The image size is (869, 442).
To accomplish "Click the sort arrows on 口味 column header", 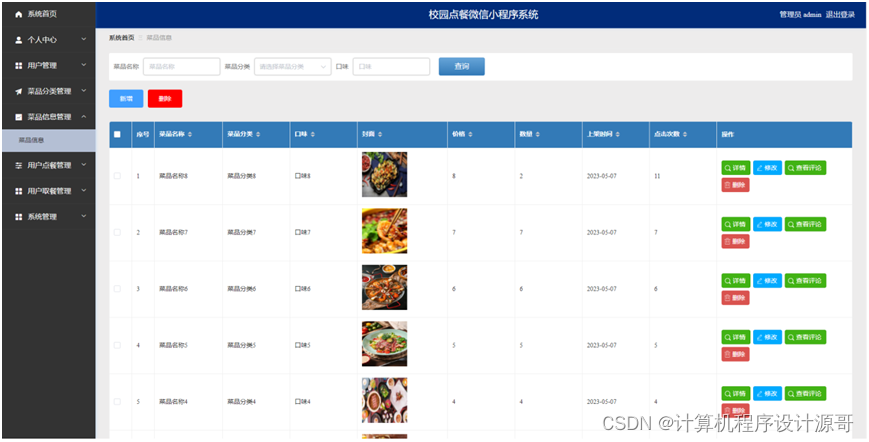I will pyautogui.click(x=313, y=135).
